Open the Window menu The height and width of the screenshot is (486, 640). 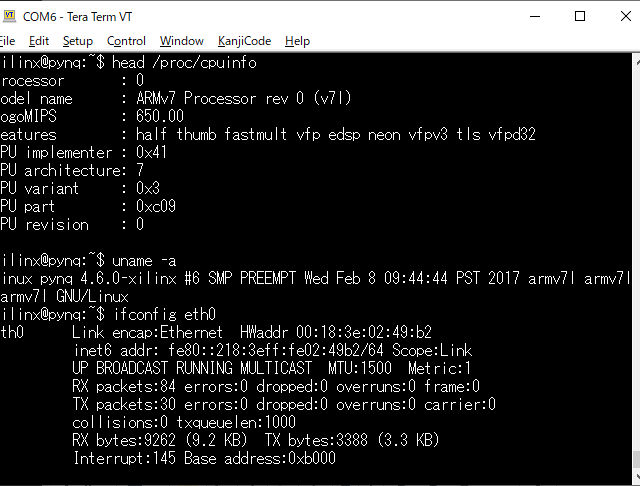tap(181, 41)
